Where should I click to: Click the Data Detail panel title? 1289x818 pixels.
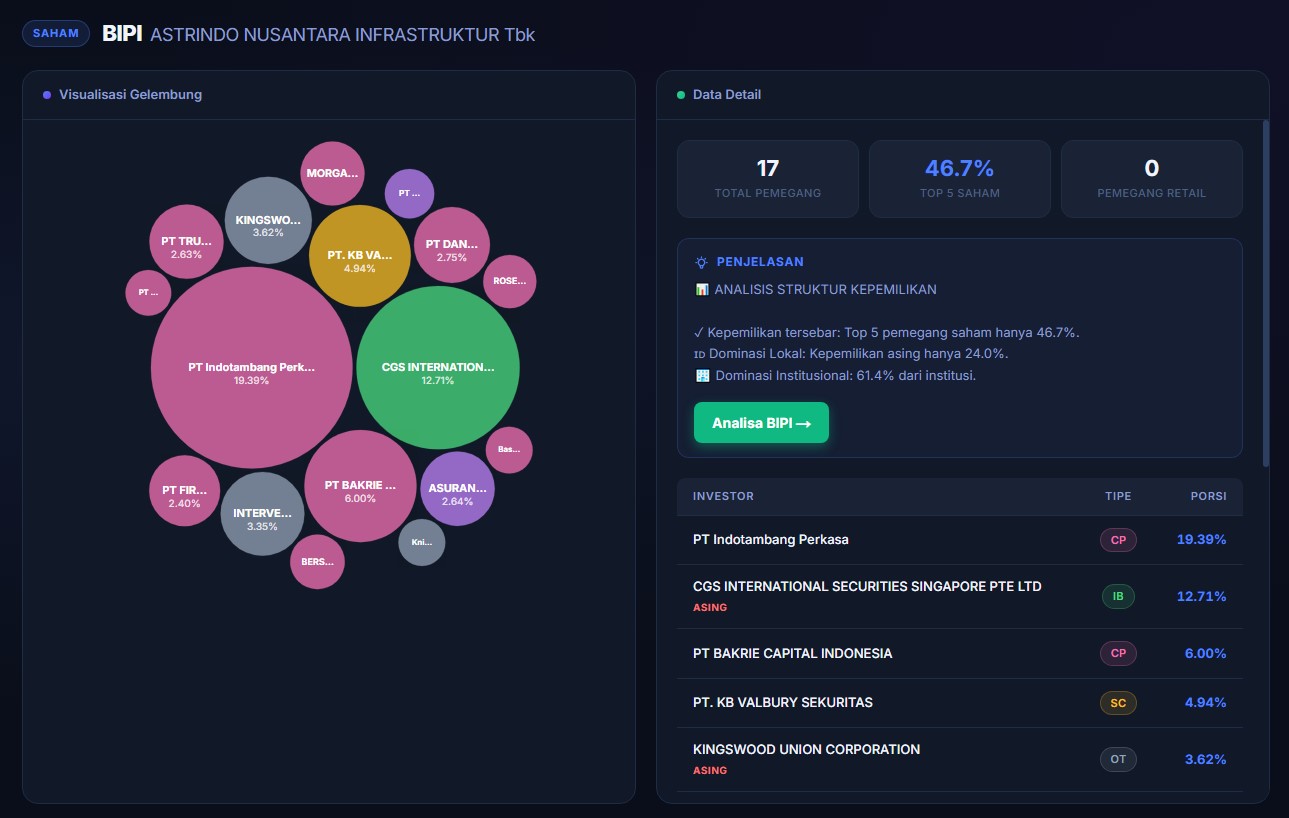point(727,95)
